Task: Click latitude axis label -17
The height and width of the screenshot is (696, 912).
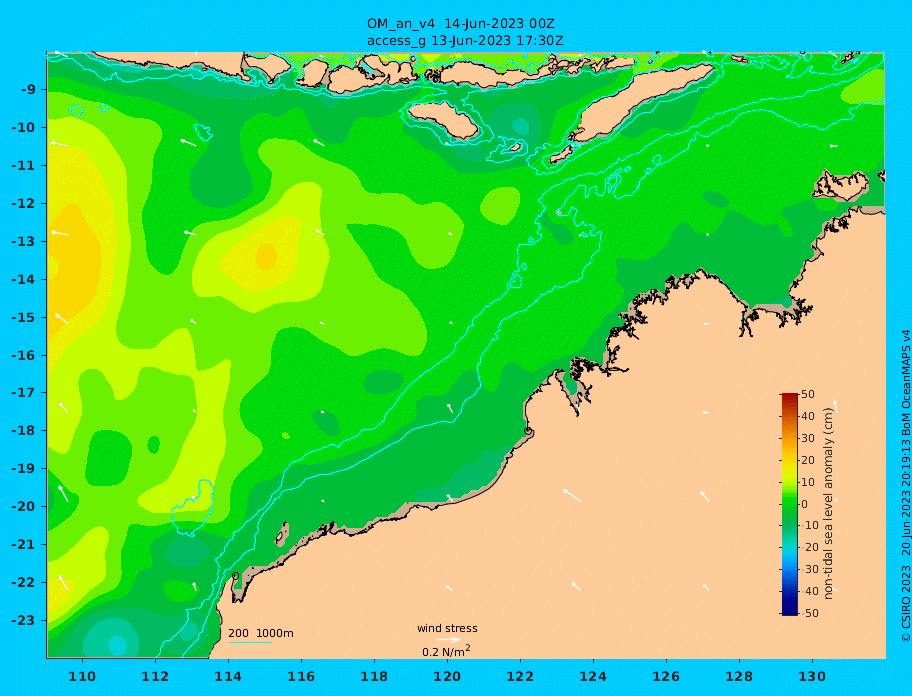Action: (24, 393)
